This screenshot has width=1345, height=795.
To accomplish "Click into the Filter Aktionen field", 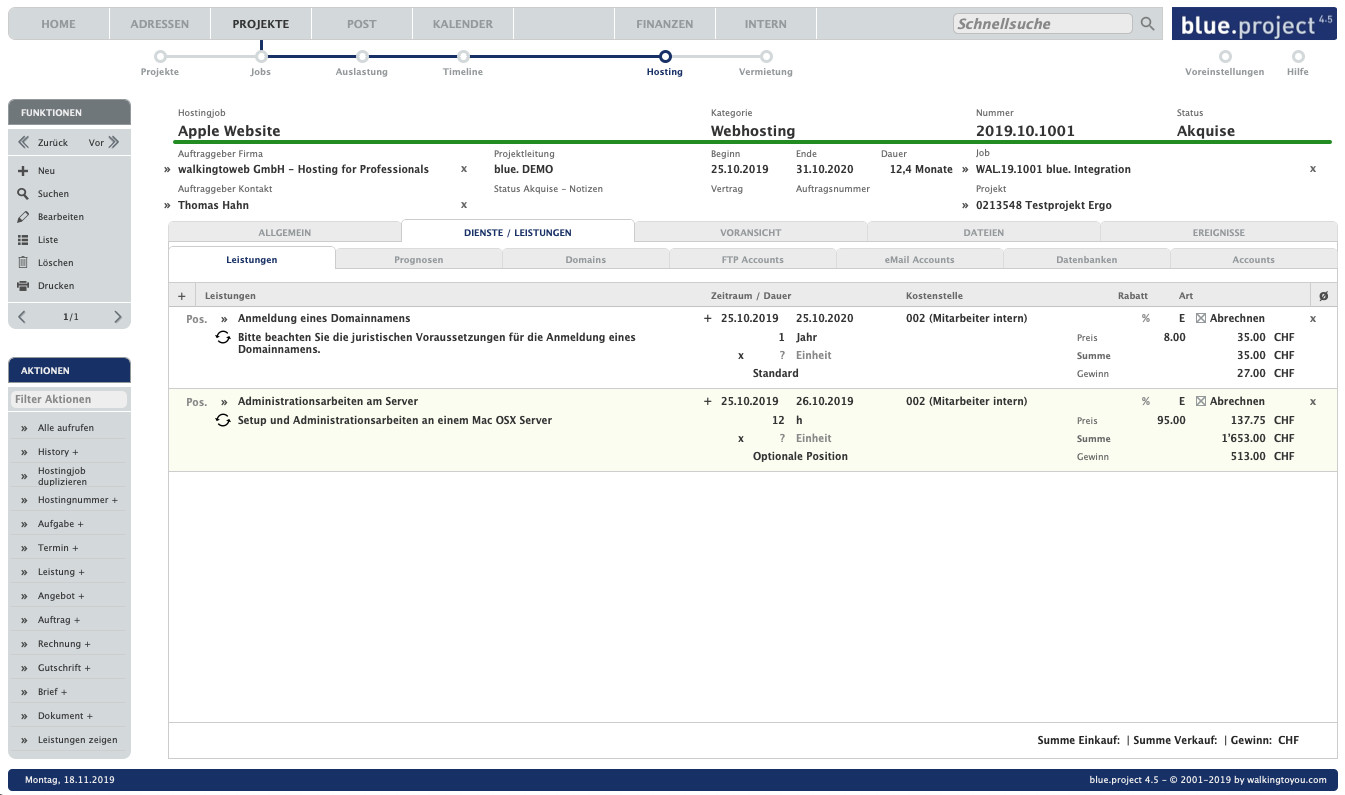I will pos(69,399).
